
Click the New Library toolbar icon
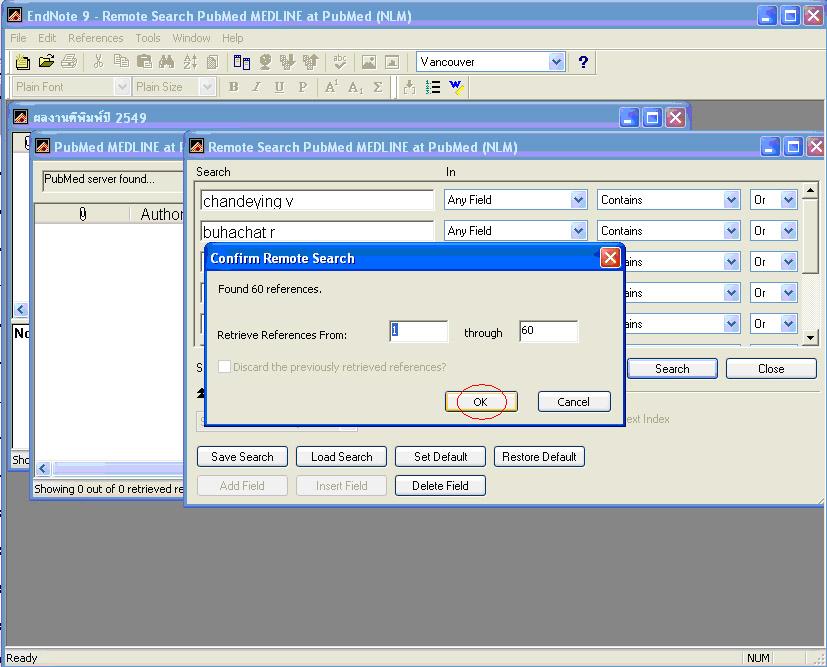23,62
